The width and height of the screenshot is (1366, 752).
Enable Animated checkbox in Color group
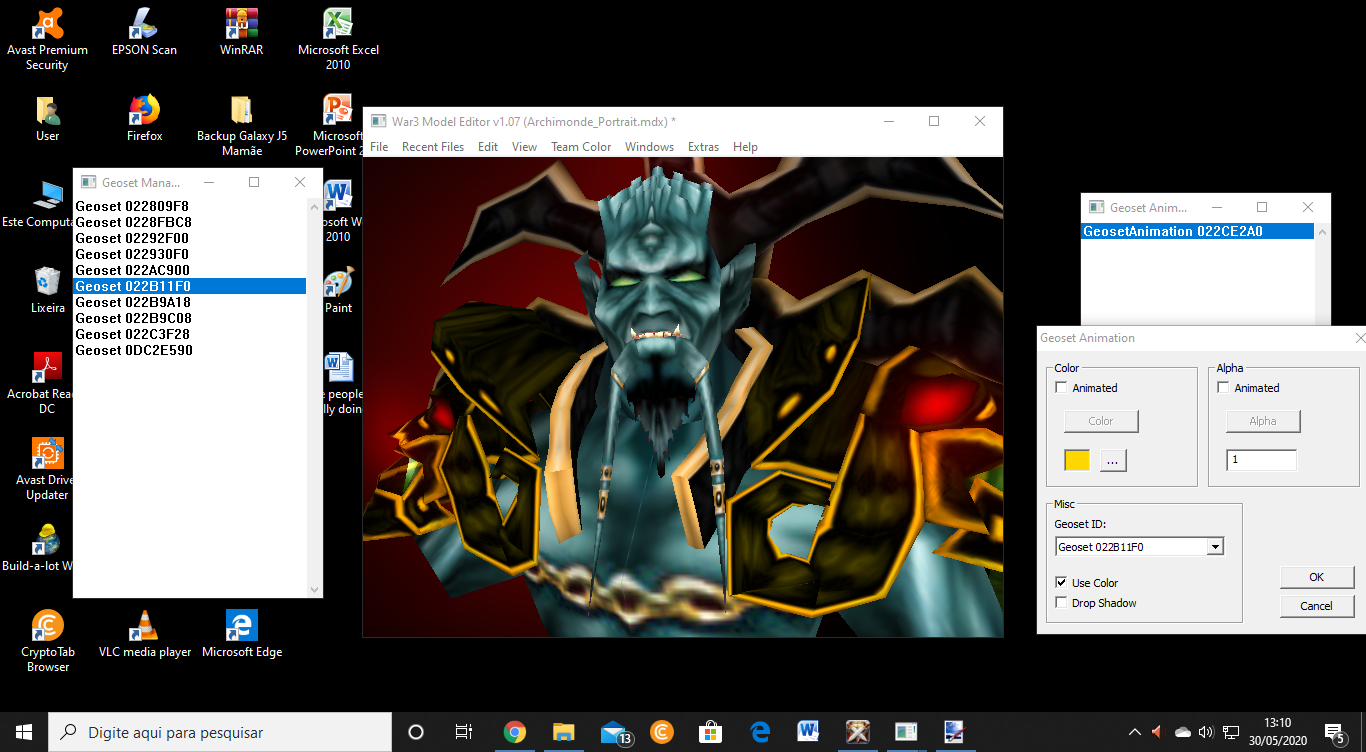pyautogui.click(x=1062, y=388)
